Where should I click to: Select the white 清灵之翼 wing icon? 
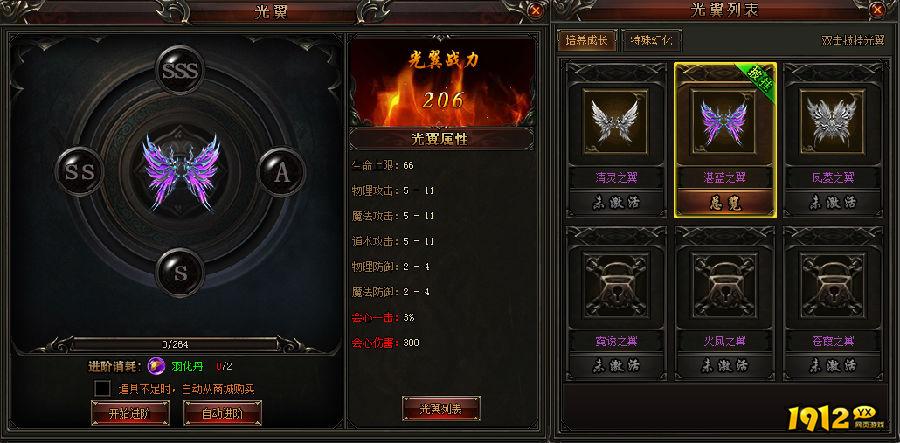click(x=615, y=121)
